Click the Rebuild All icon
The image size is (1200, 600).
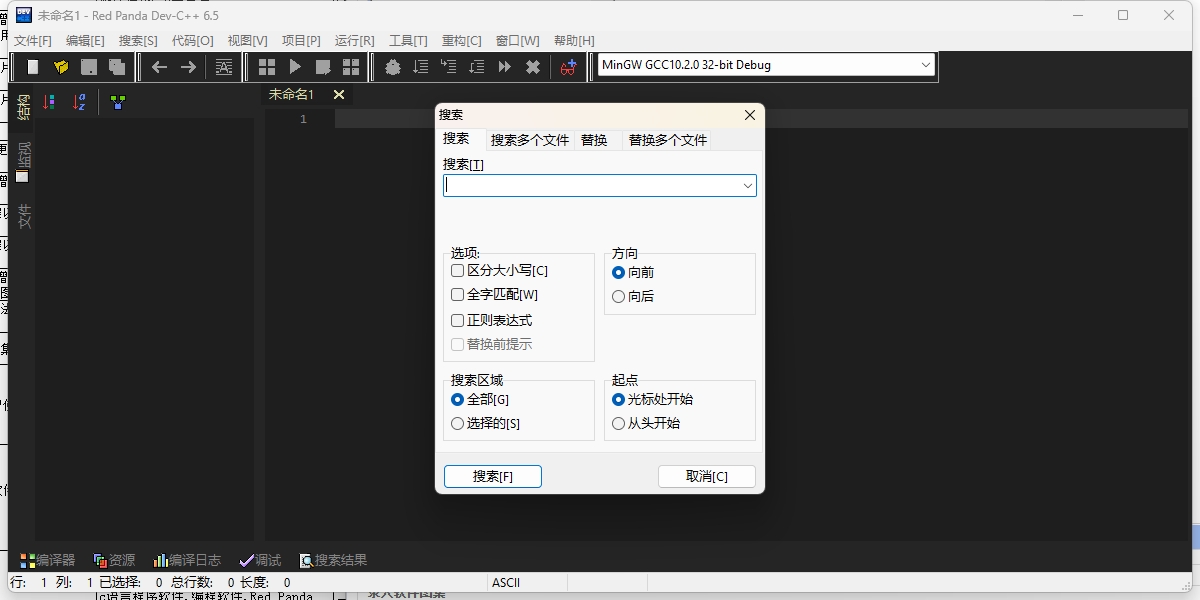point(351,67)
